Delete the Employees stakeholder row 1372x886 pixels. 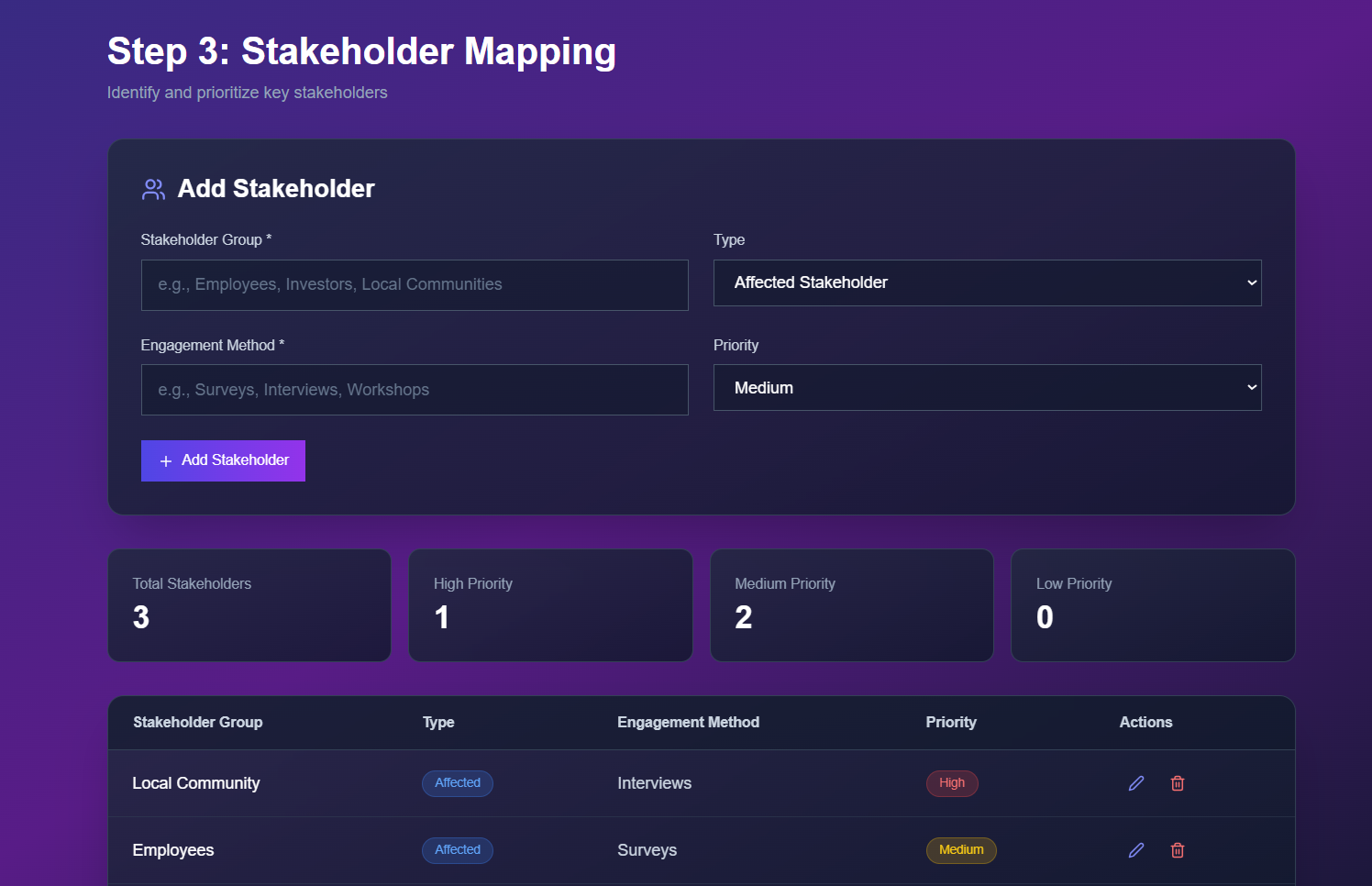click(x=1178, y=850)
